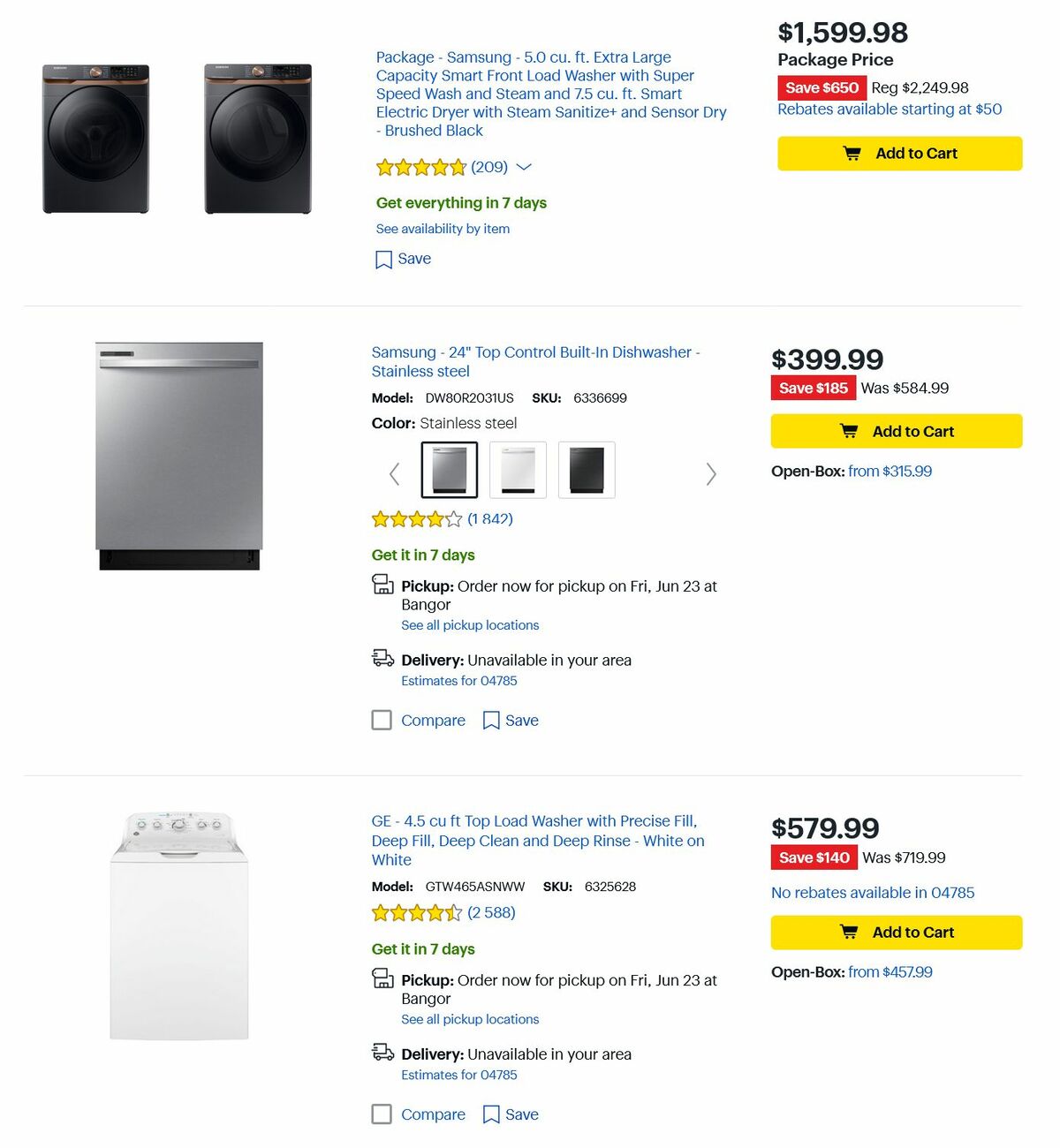Click the store pickup icon for the GE washer
1060x1148 pixels.
[x=382, y=979]
